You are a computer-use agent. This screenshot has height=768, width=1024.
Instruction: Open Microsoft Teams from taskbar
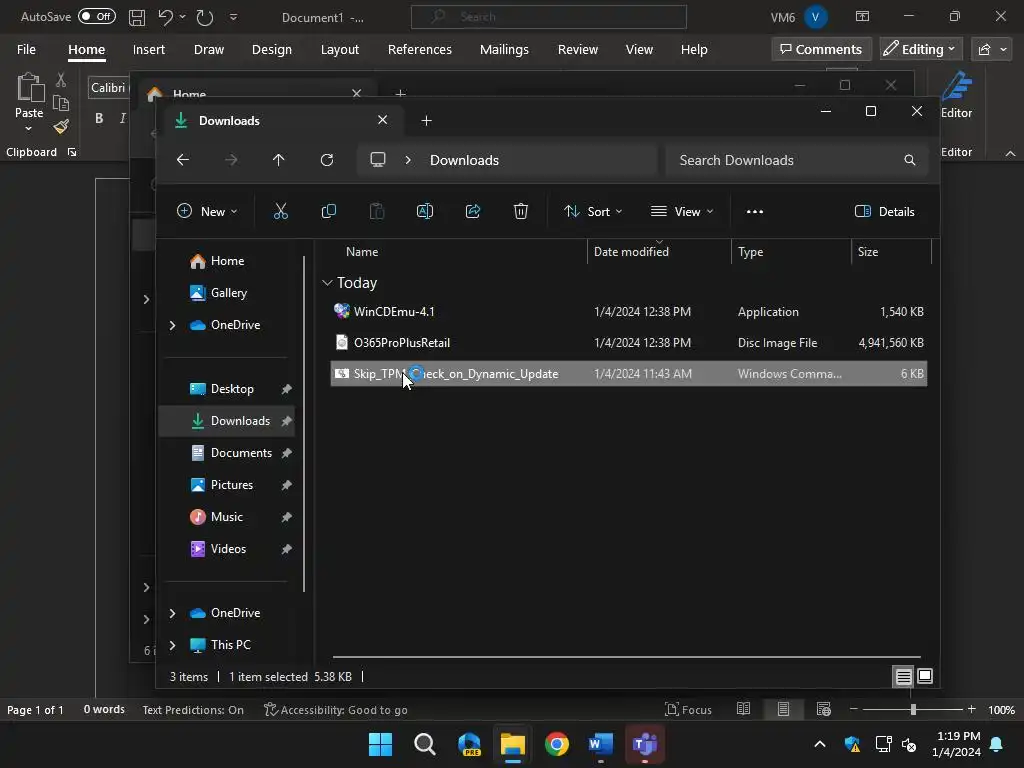click(645, 744)
